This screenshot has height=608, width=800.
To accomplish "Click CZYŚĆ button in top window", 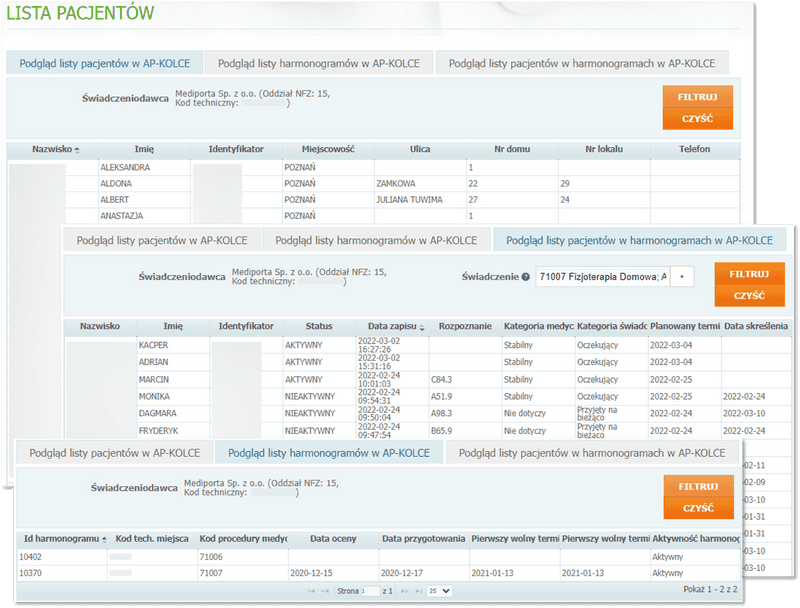I will pos(697,119).
